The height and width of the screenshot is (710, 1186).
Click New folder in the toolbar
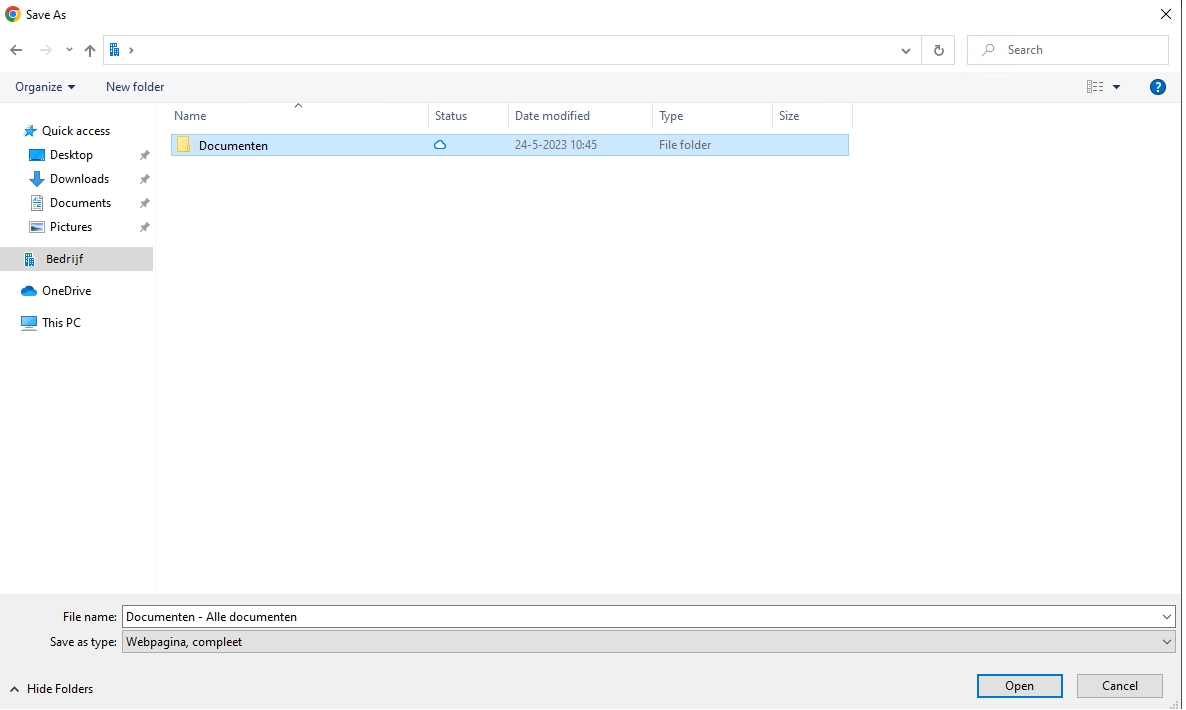(135, 87)
